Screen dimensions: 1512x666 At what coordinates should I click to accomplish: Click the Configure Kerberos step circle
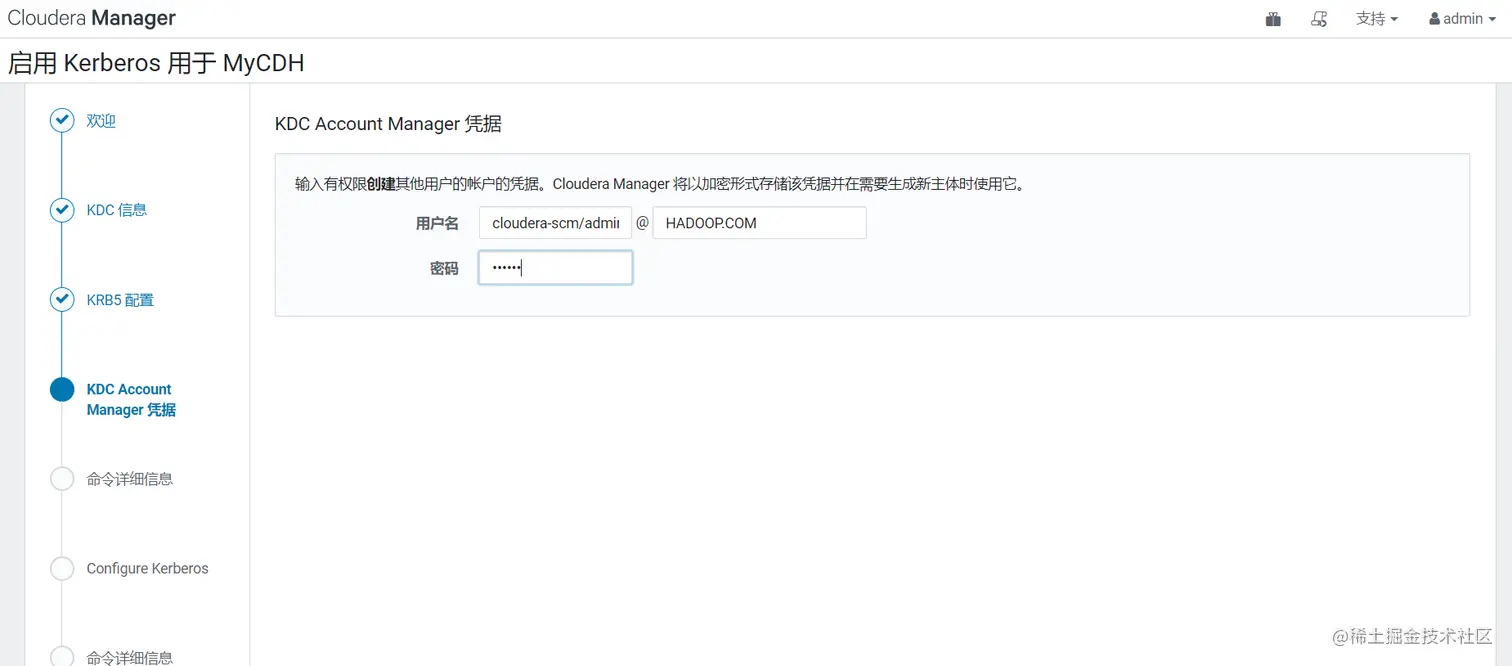[62, 568]
